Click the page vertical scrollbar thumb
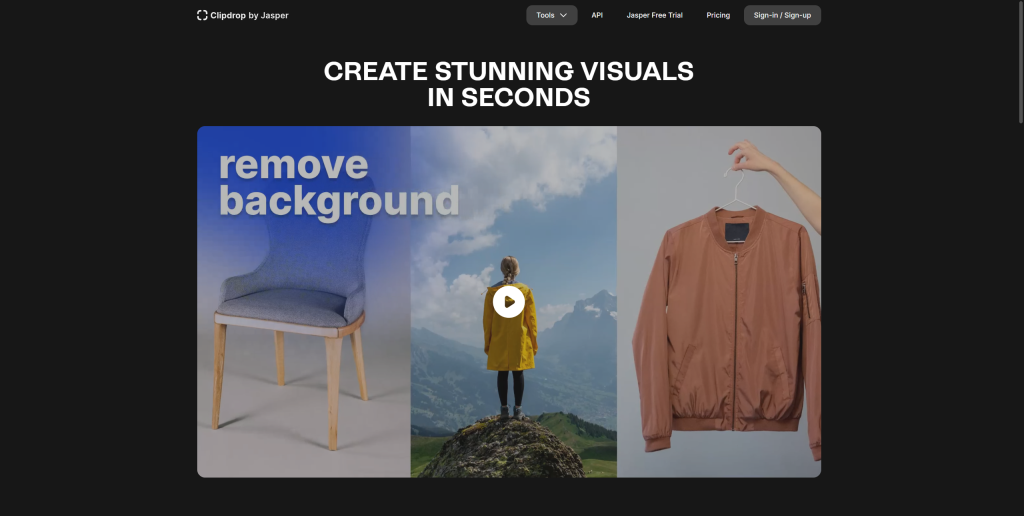The width and height of the screenshot is (1024, 516). [1021, 62]
